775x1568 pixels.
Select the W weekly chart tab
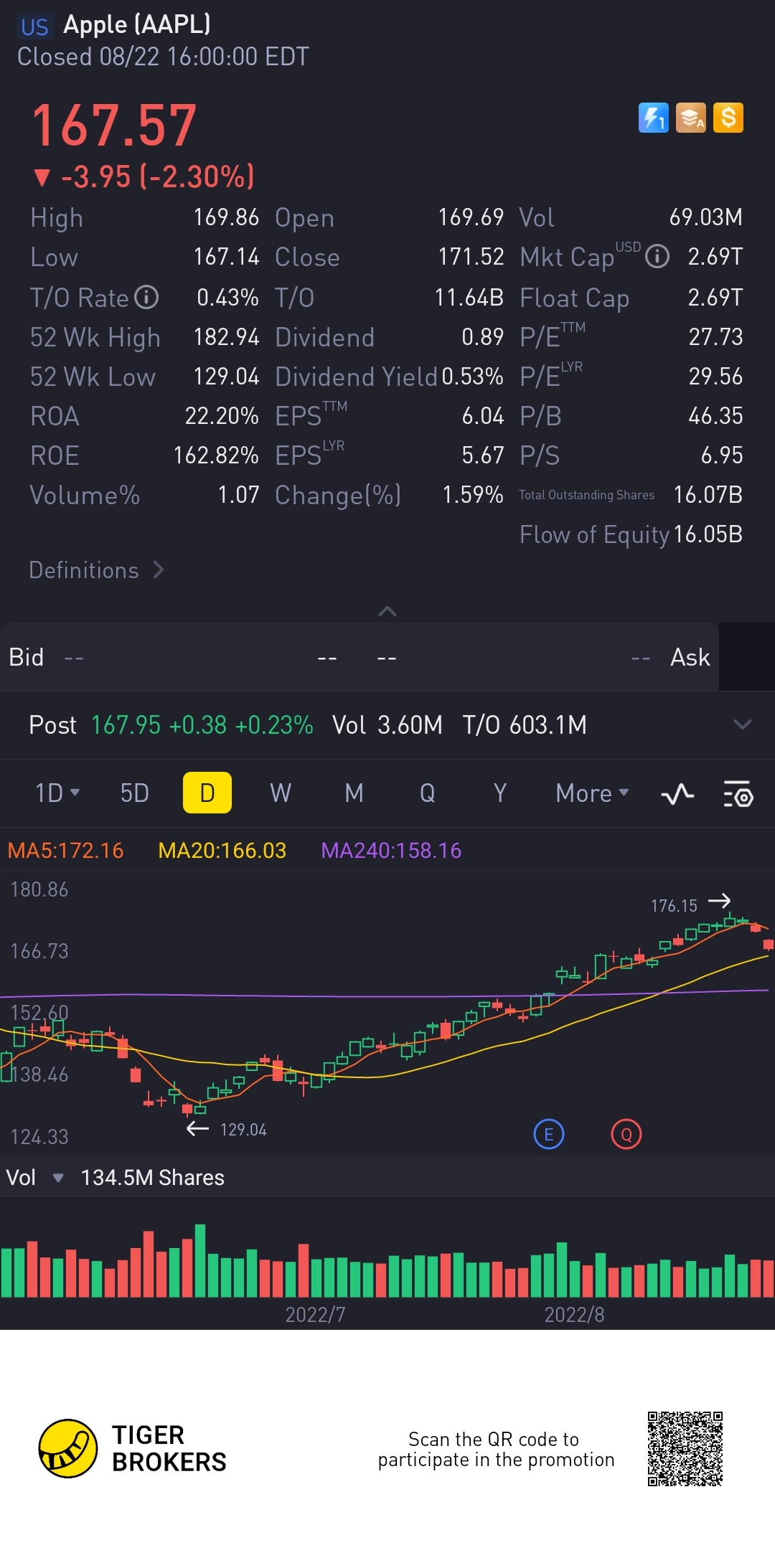point(281,793)
